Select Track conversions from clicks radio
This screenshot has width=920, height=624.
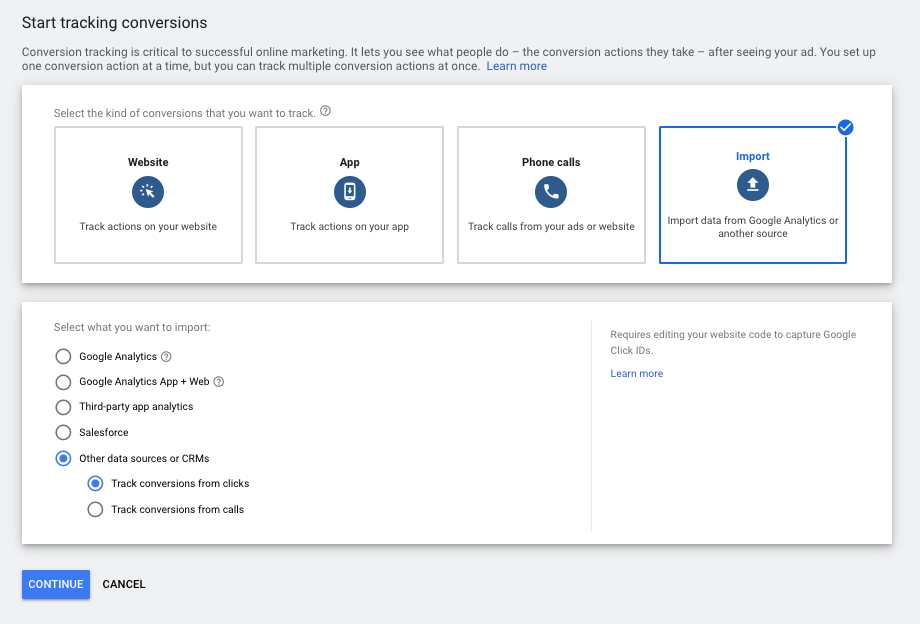95,484
